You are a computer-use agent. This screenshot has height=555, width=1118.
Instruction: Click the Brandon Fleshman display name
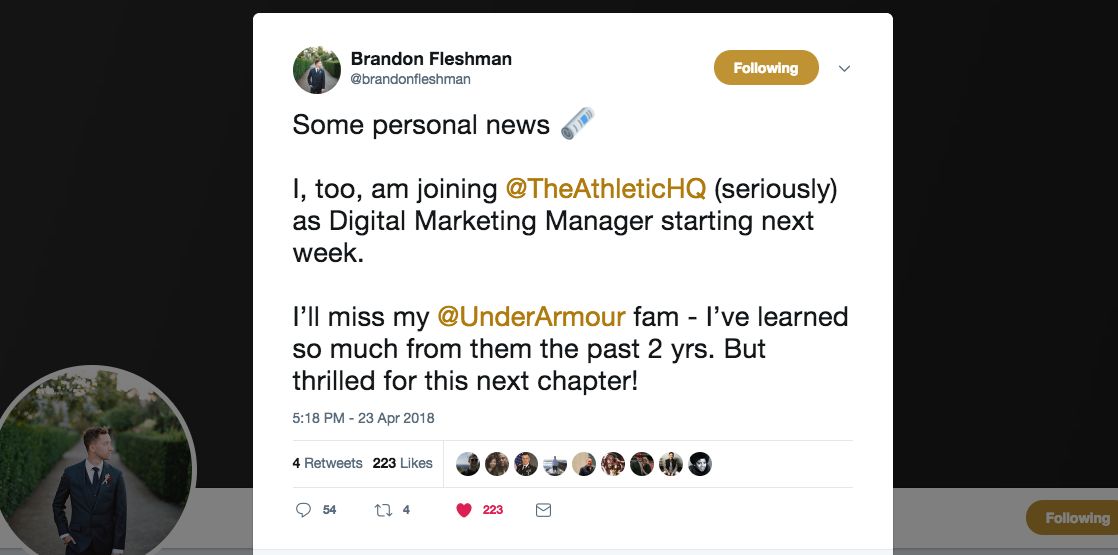pyautogui.click(x=431, y=59)
